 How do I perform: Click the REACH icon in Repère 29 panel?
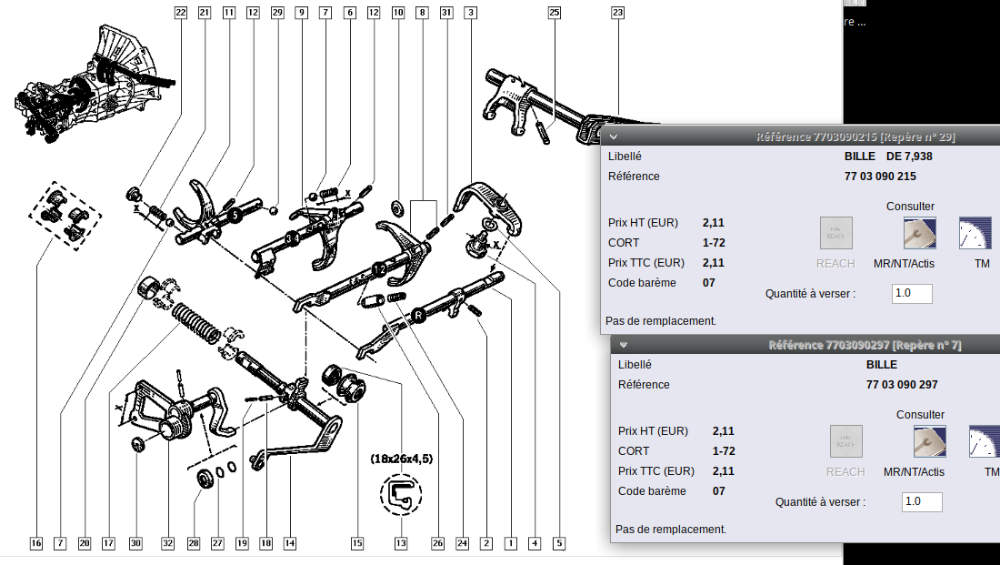pos(836,234)
